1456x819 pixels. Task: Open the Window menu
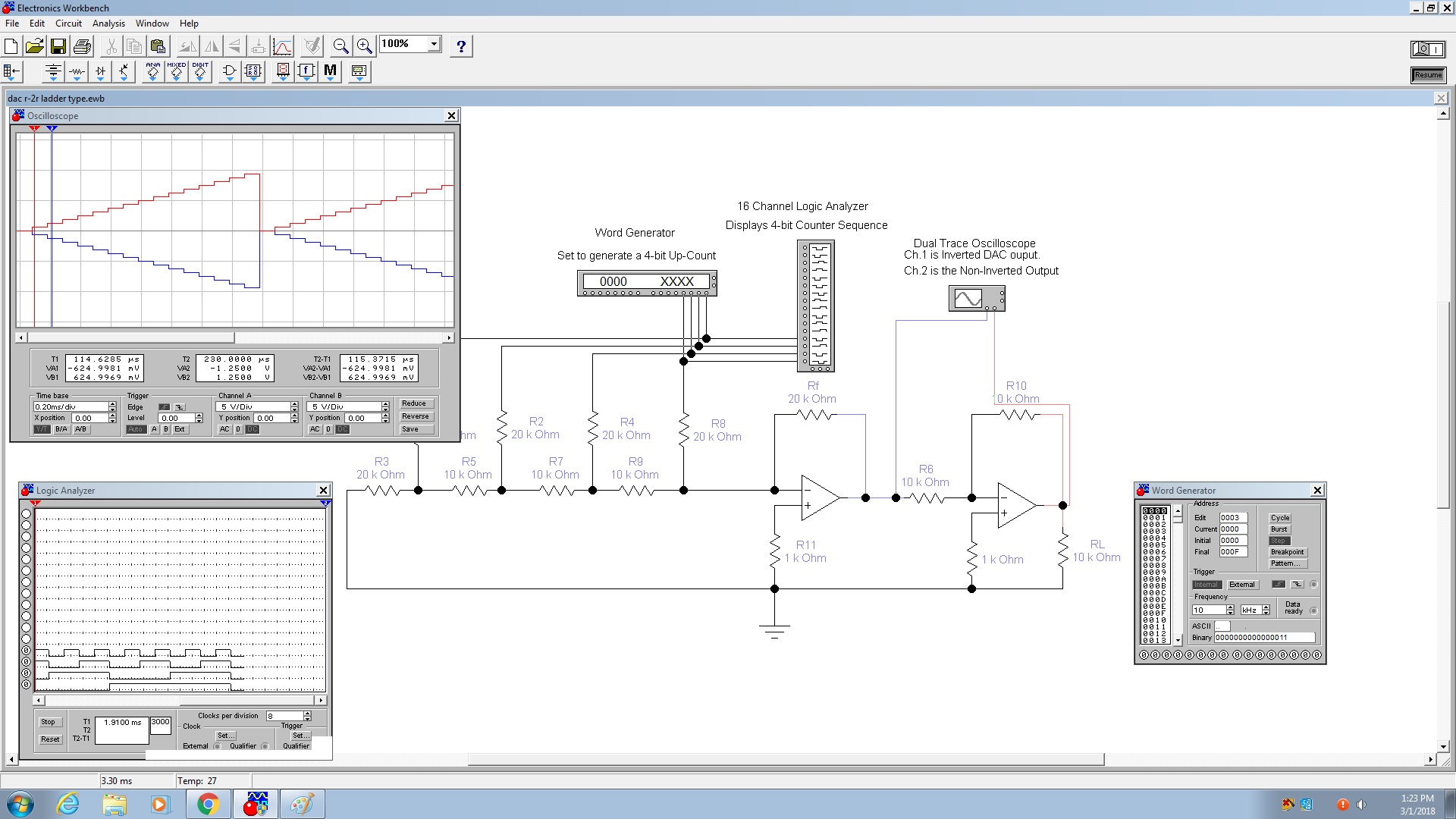pos(152,24)
